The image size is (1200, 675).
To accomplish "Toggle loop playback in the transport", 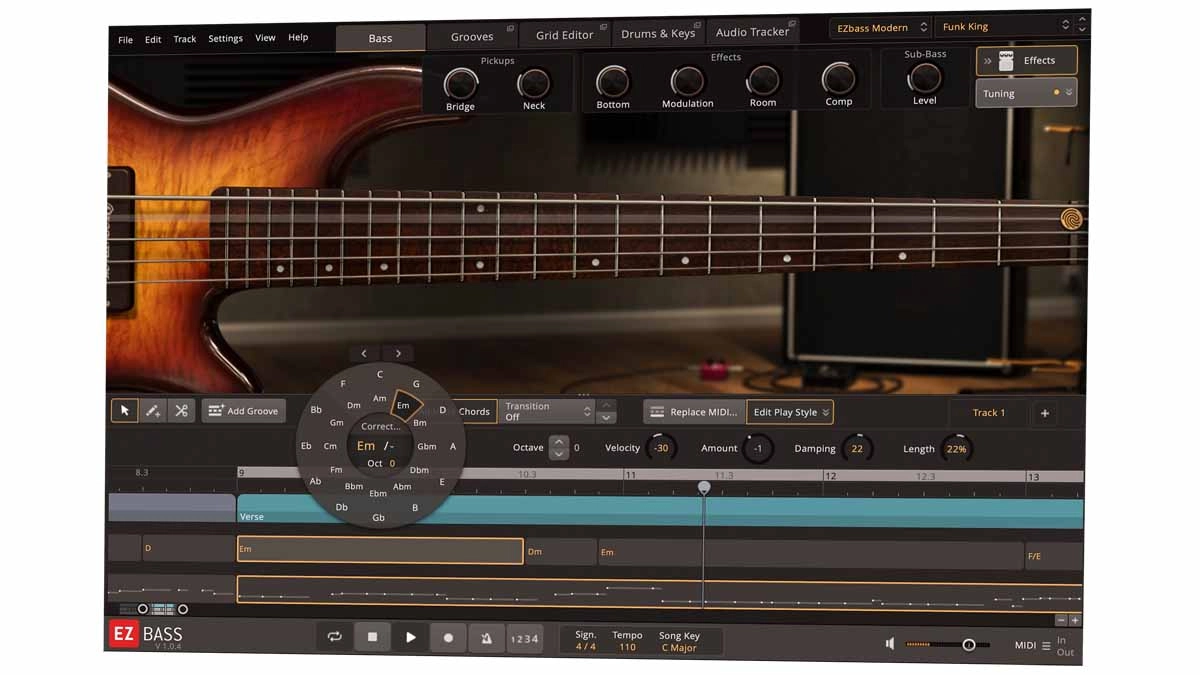I will click(335, 637).
